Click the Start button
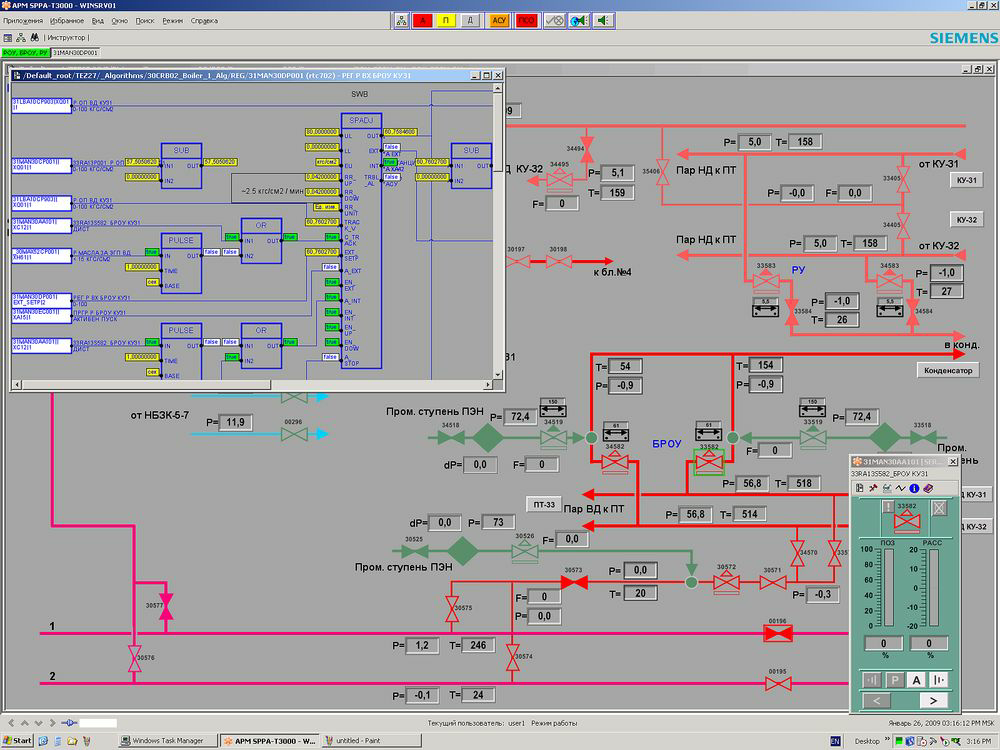 [x=17, y=740]
